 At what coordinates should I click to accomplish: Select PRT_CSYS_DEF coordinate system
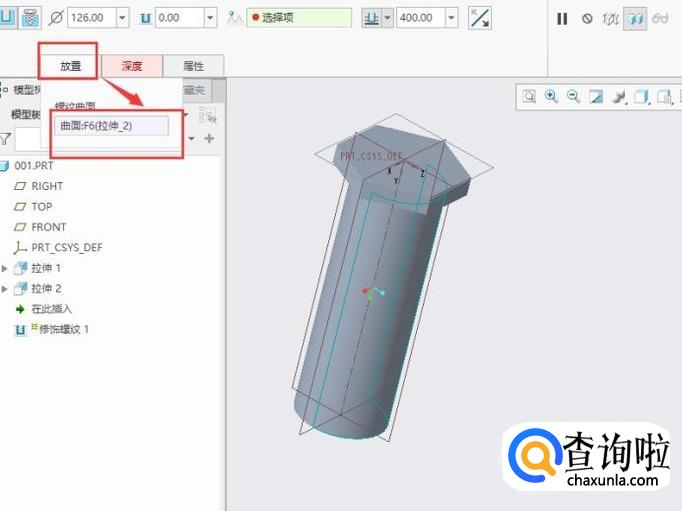(x=67, y=247)
